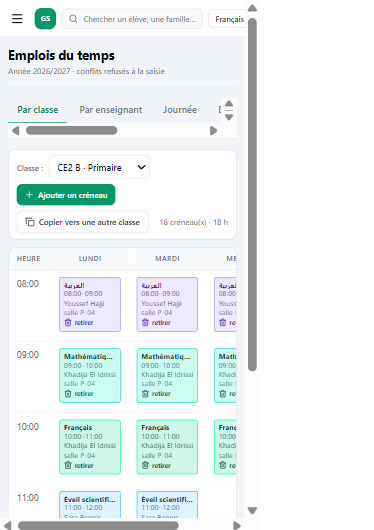
Task: Open the Classe dropdown CE2 B Primaire
Action: coord(99,167)
